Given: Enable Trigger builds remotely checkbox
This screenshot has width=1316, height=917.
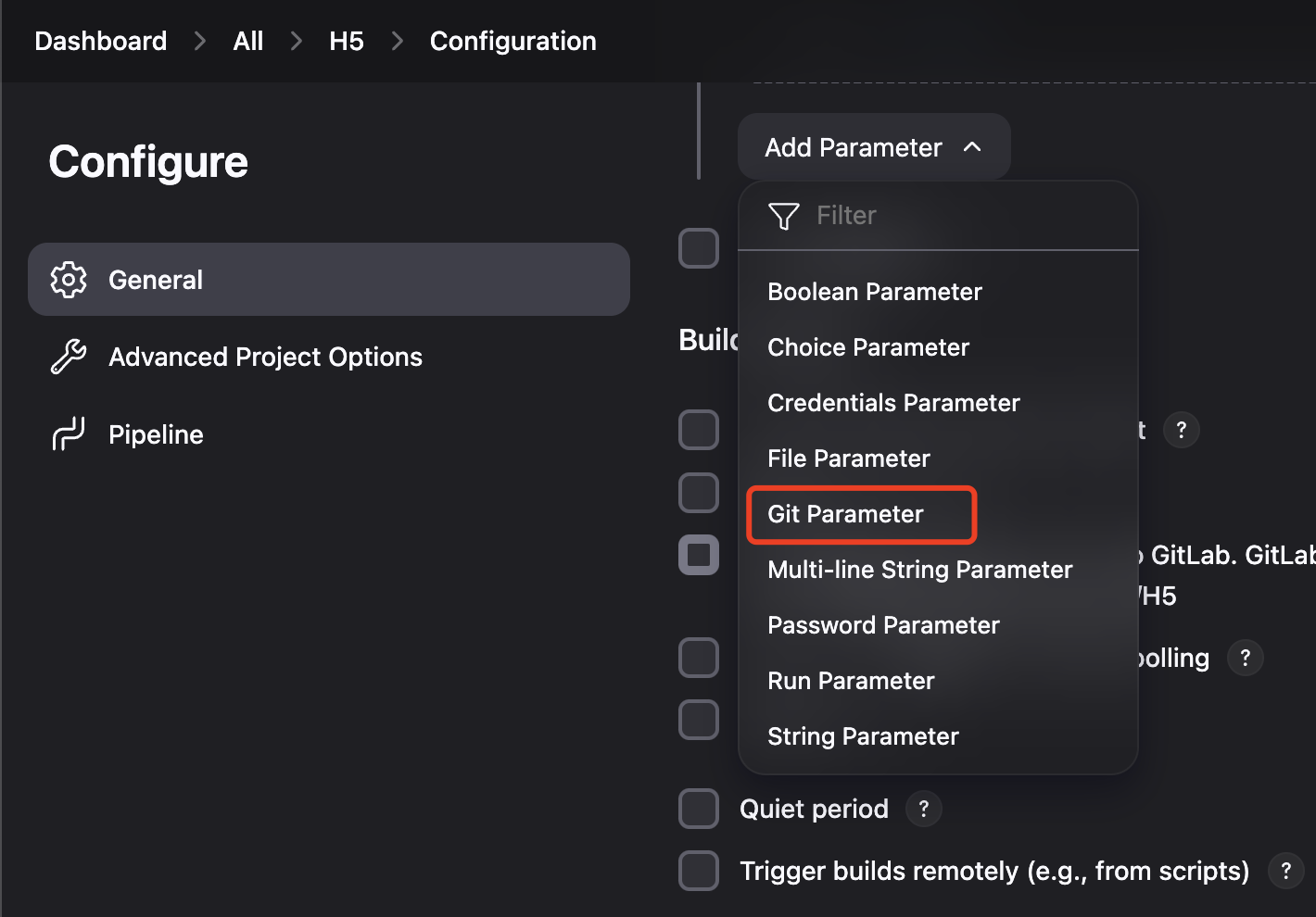Looking at the screenshot, I should pyautogui.click(x=699, y=871).
